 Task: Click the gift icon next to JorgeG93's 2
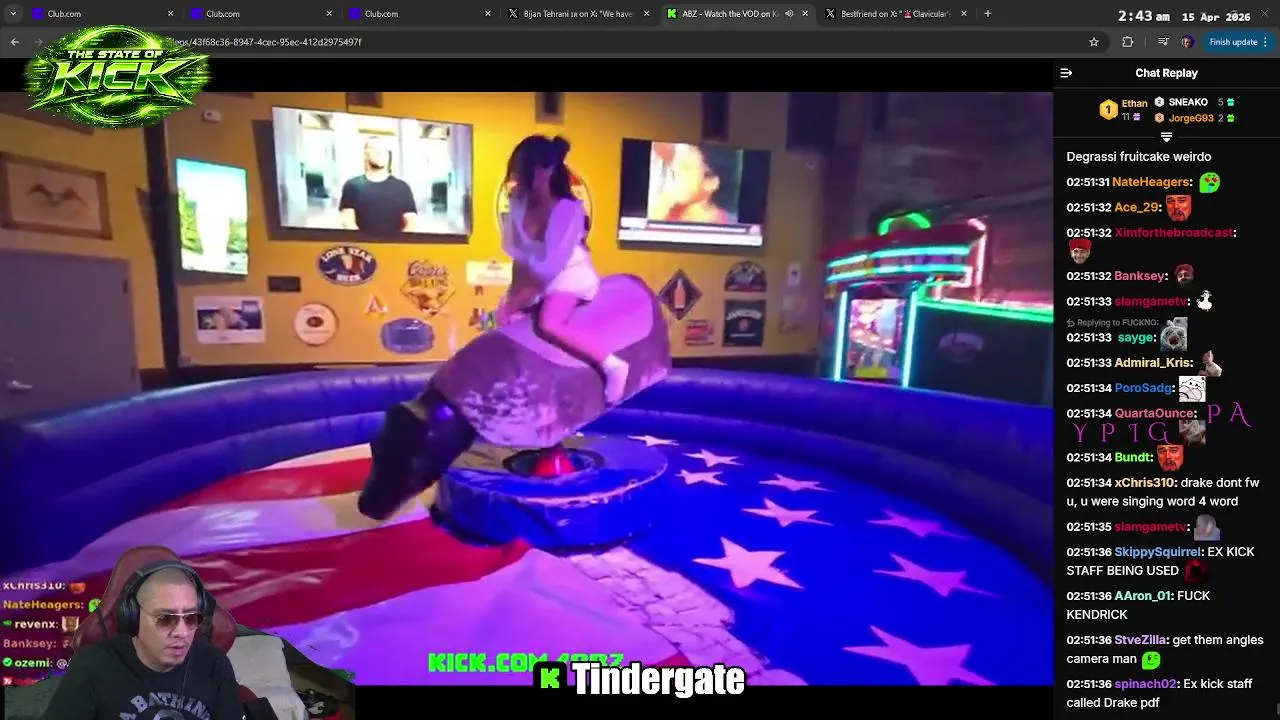point(1230,118)
